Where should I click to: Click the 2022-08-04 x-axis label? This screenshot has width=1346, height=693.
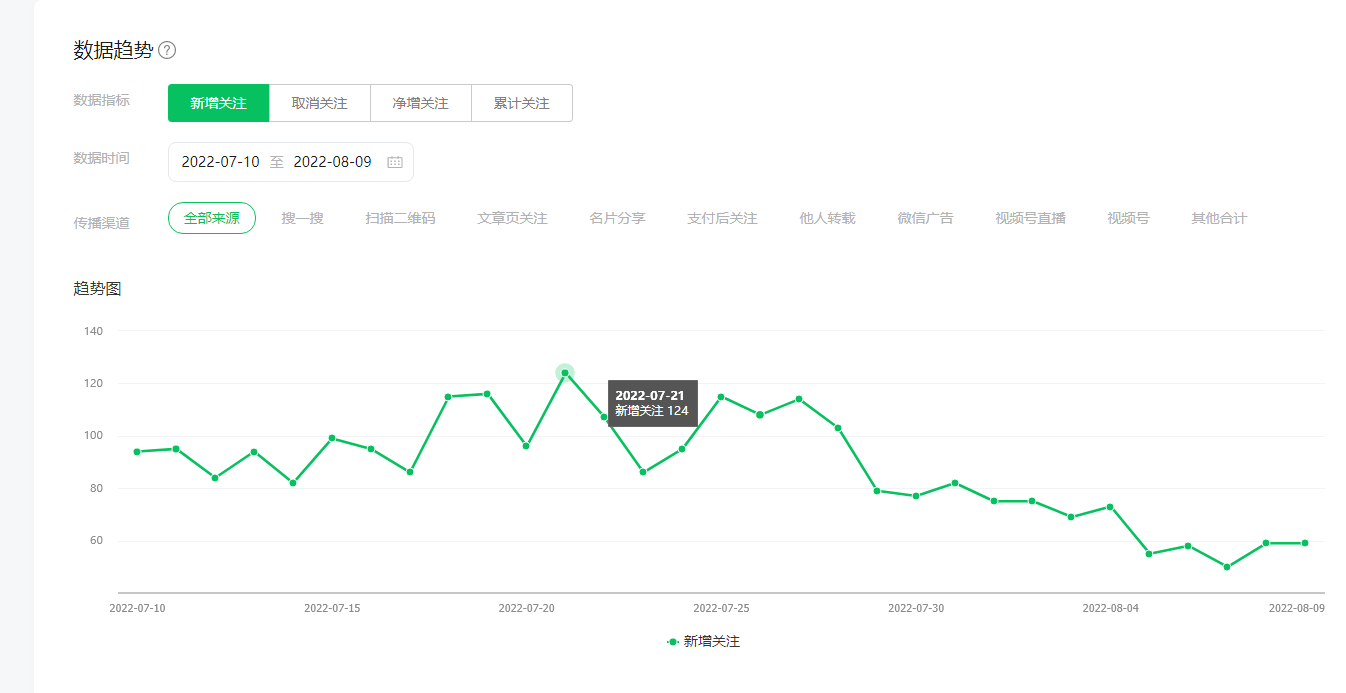click(x=1110, y=608)
